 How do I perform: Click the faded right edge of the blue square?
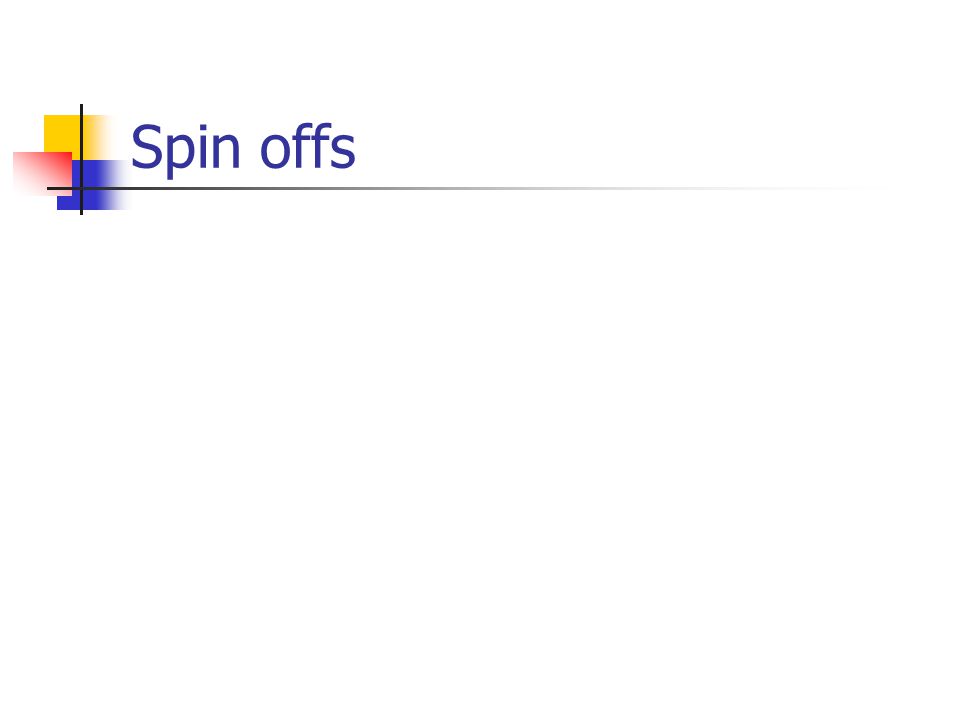coord(119,185)
